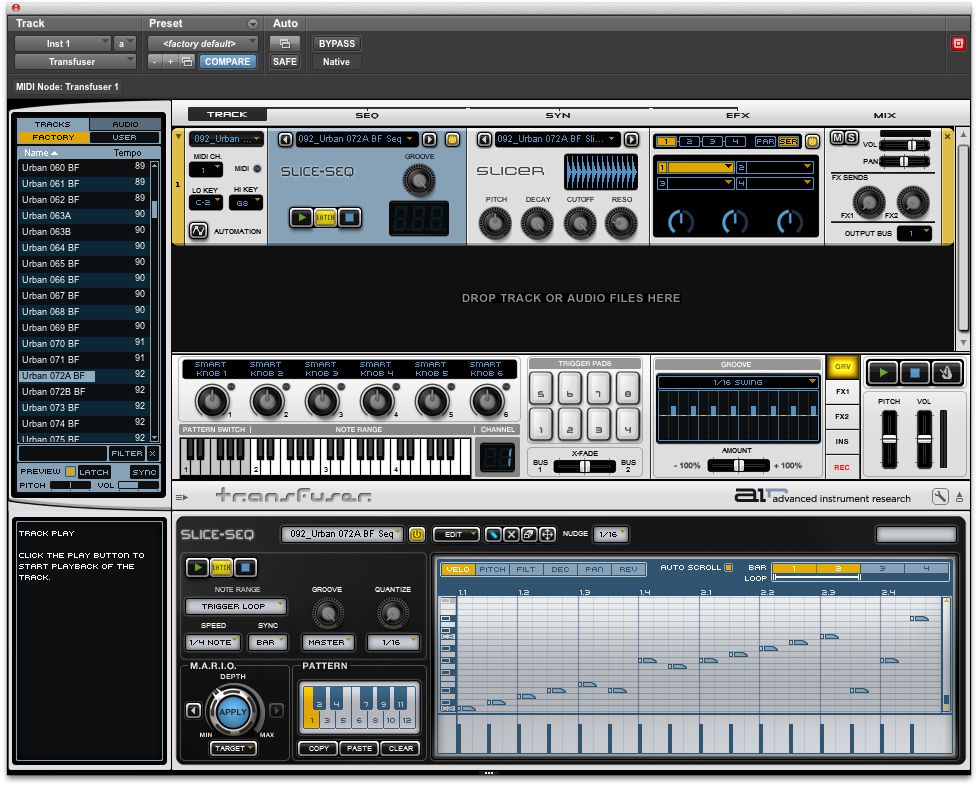Open the 1/16 SWING groove dropdown
Viewport: 978px width, 786px height.
click(738, 382)
